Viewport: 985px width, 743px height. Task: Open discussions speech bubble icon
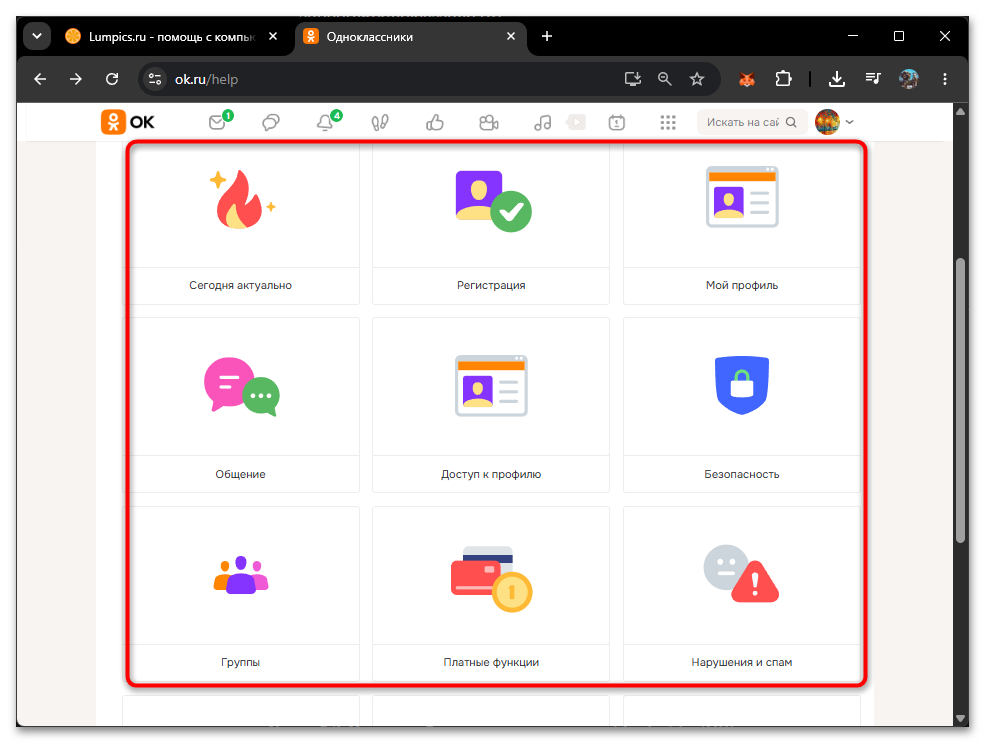[x=271, y=122]
